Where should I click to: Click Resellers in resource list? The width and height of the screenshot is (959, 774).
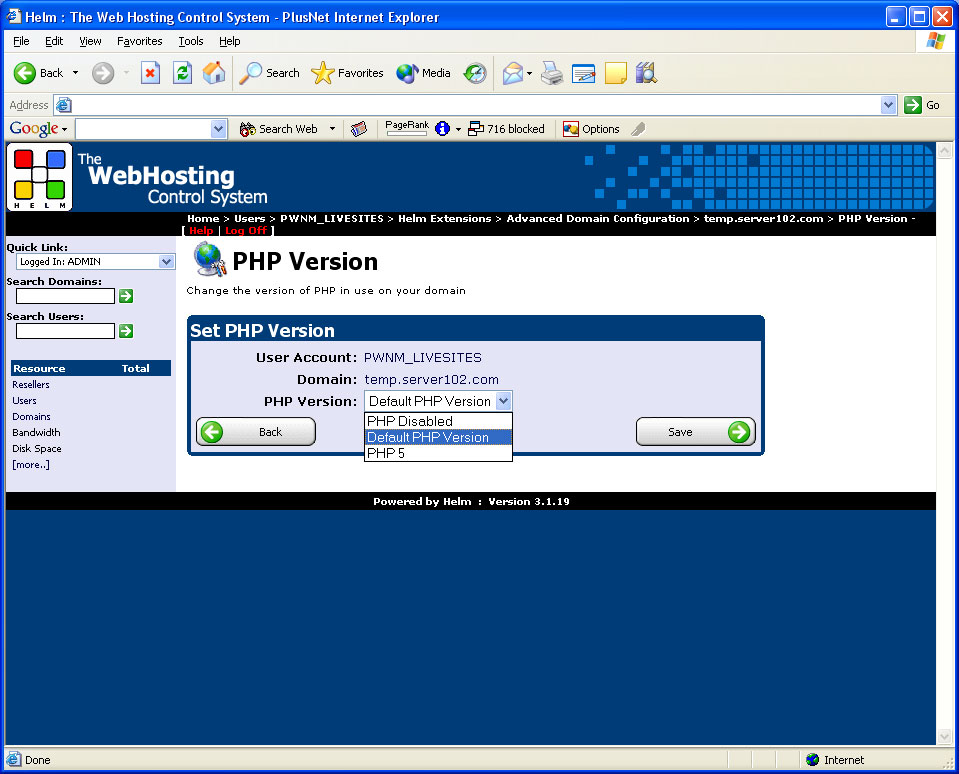click(31, 385)
